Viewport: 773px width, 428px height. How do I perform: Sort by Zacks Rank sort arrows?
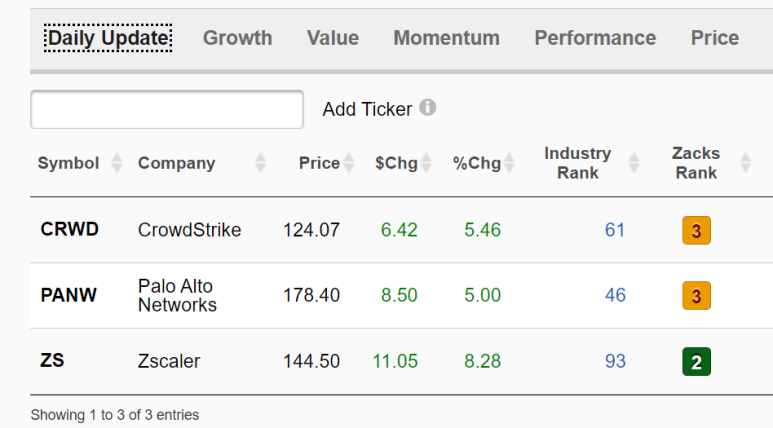(x=745, y=163)
